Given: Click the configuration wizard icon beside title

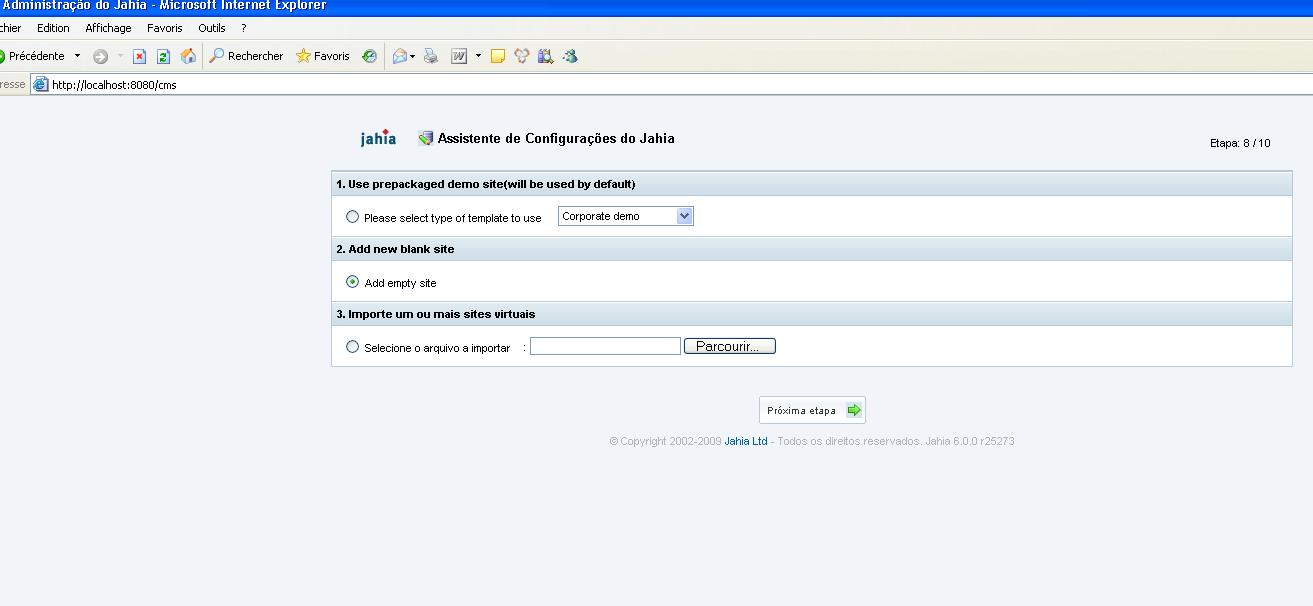Looking at the screenshot, I should [x=426, y=139].
